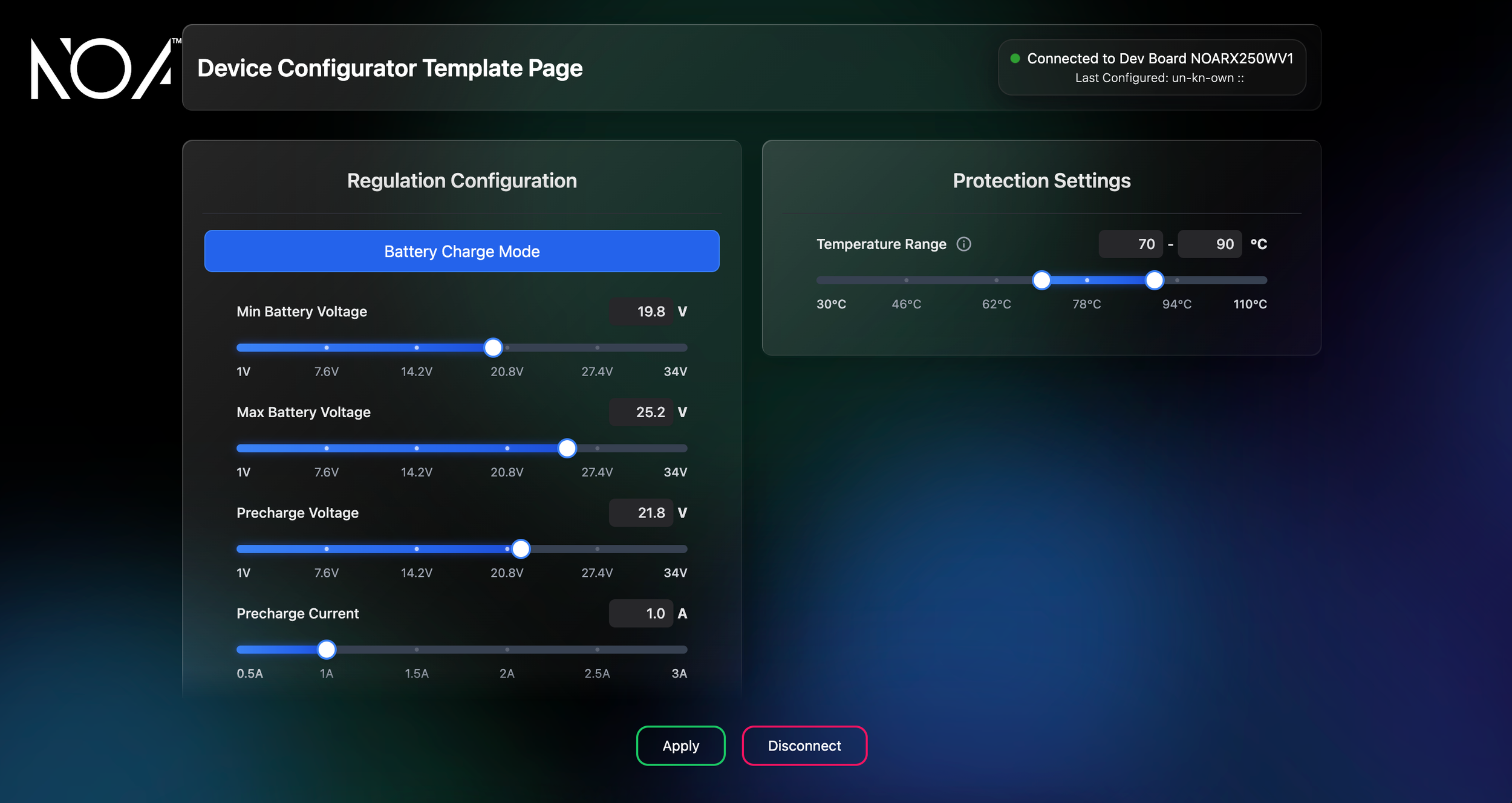Focus the Precharge Voltage value field

click(641, 513)
